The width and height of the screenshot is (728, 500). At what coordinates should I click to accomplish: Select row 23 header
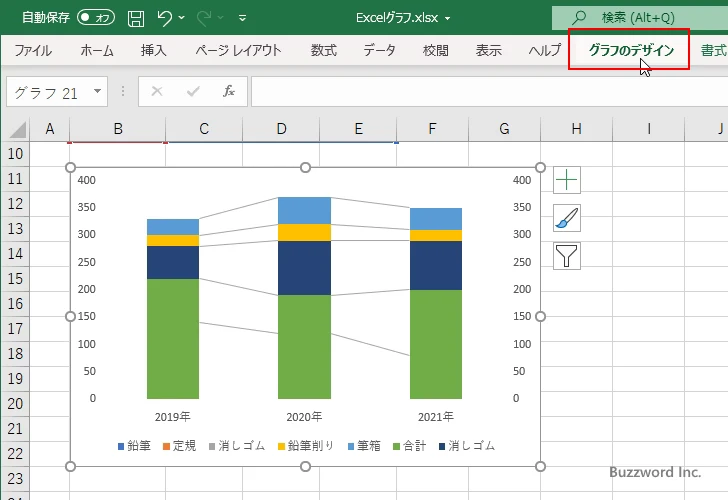(x=15, y=479)
